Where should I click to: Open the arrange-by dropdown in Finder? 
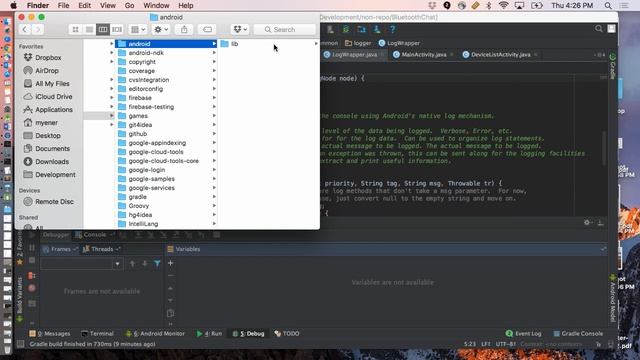[x=138, y=29]
